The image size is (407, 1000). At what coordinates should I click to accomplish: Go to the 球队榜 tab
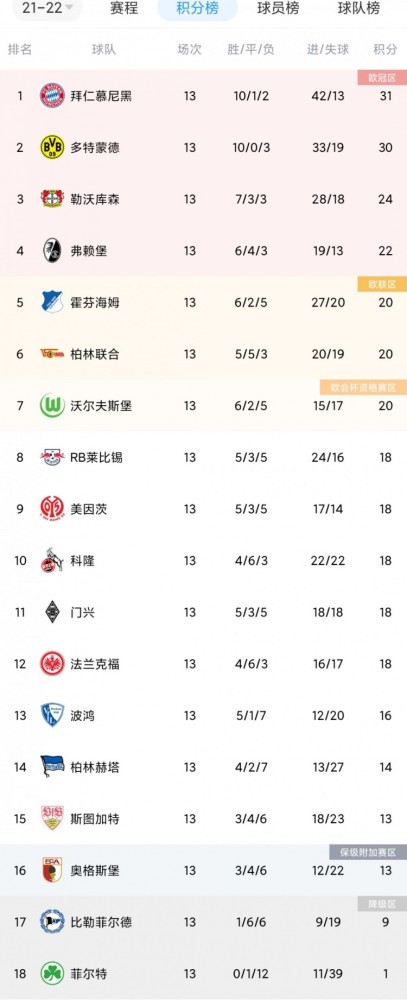click(359, 8)
